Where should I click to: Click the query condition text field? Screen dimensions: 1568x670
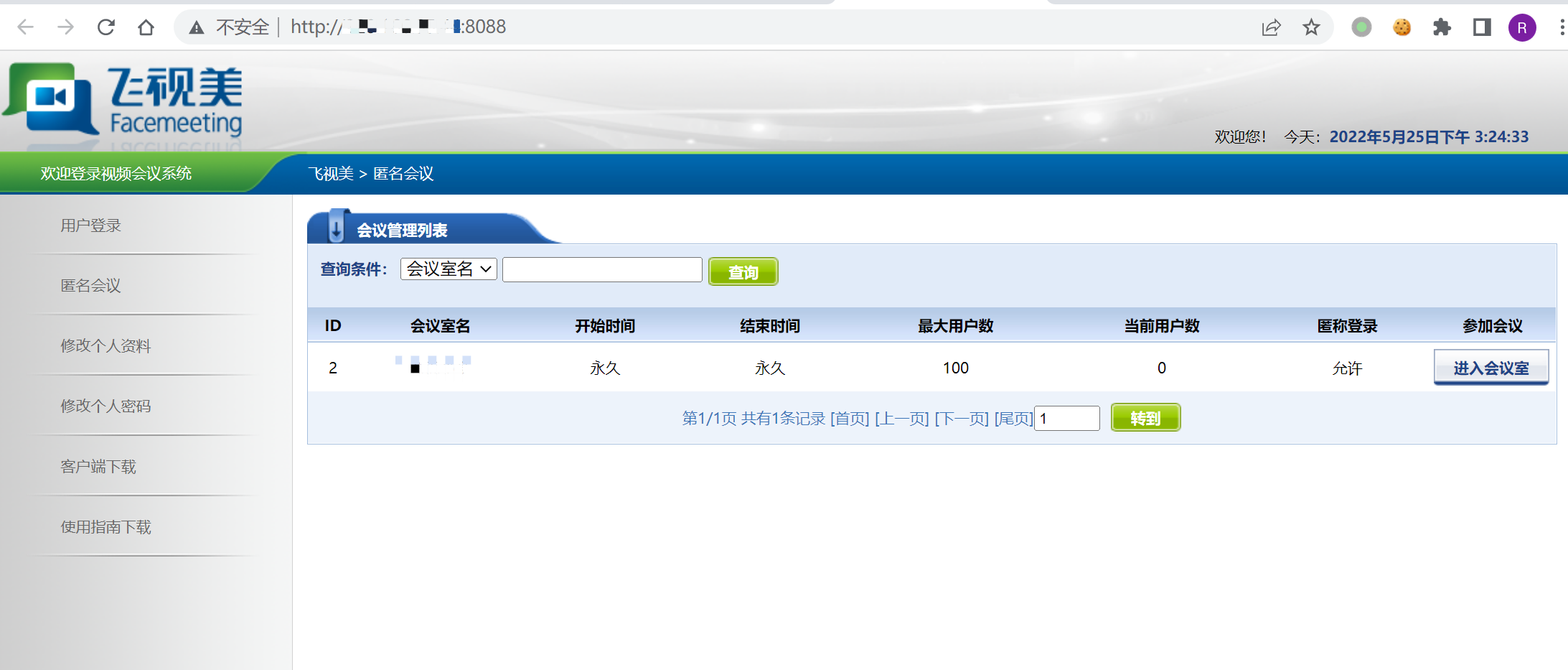coord(602,269)
